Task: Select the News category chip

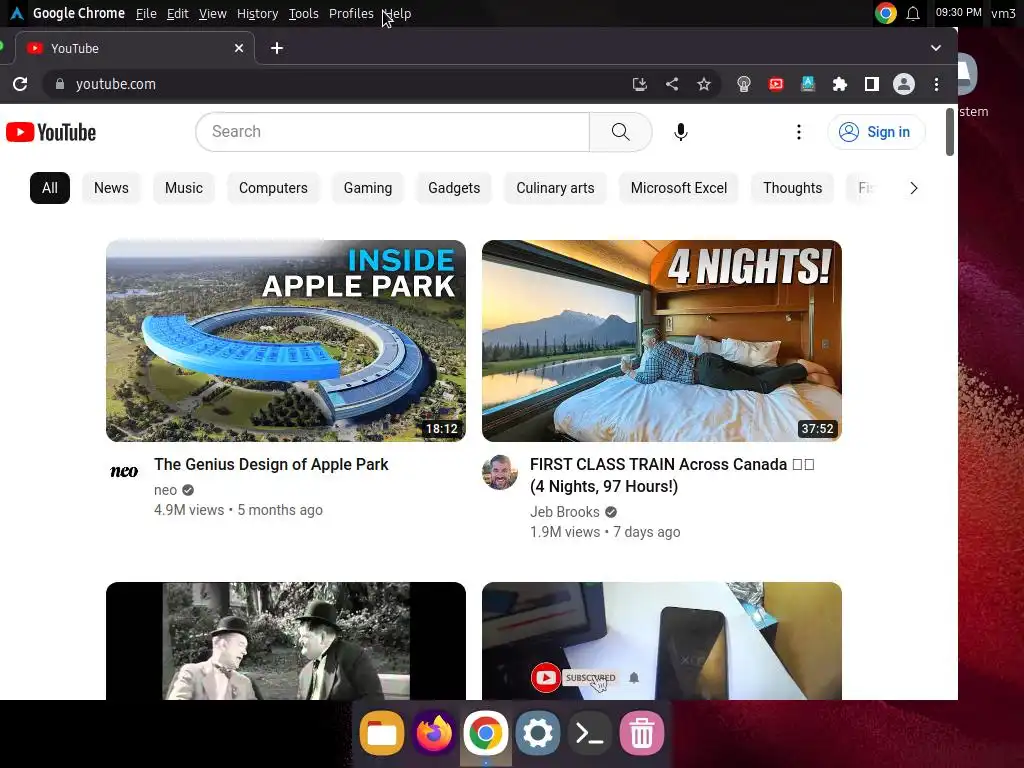Action: tap(111, 188)
